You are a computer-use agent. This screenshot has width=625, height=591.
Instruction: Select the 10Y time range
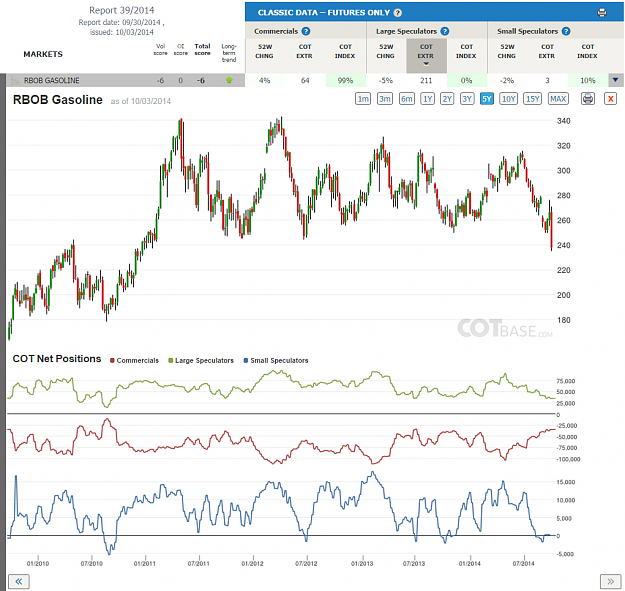tap(509, 98)
